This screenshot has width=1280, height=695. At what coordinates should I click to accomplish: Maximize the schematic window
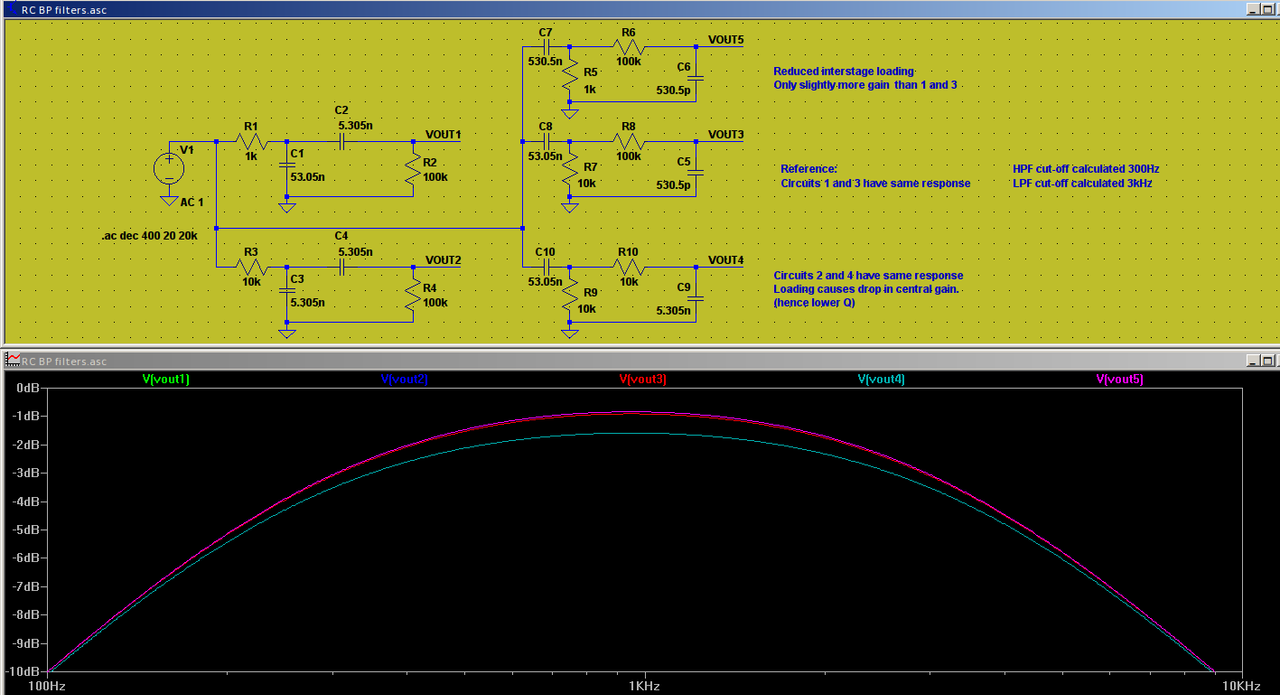pos(1269,8)
